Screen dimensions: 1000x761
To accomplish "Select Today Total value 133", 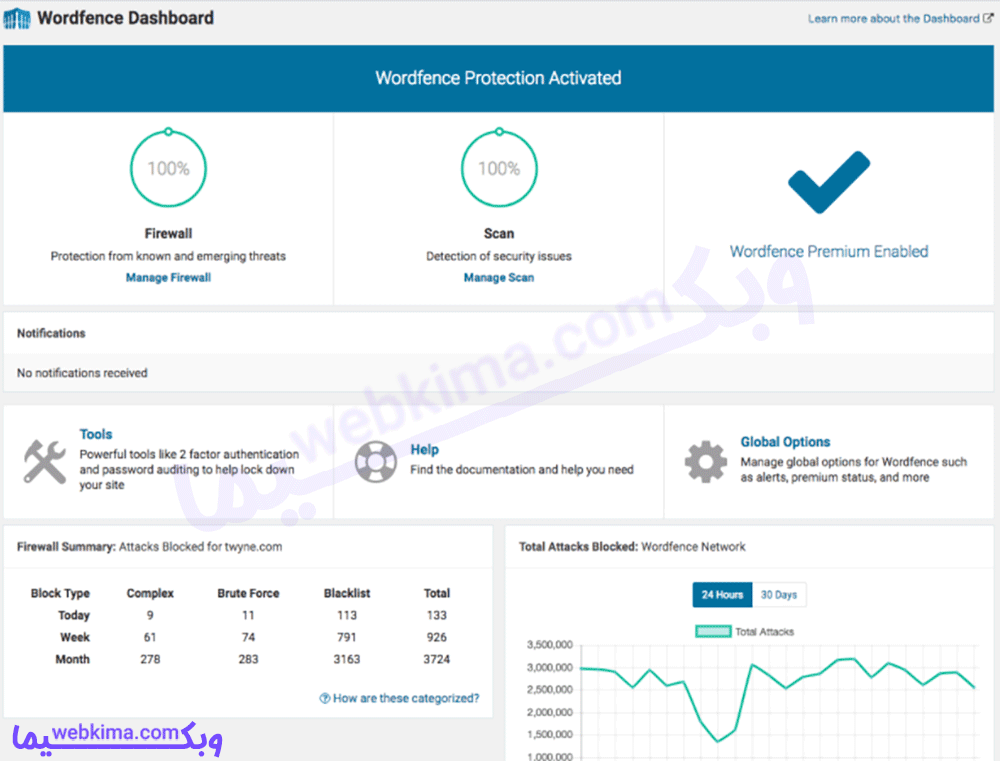I will point(436,615).
